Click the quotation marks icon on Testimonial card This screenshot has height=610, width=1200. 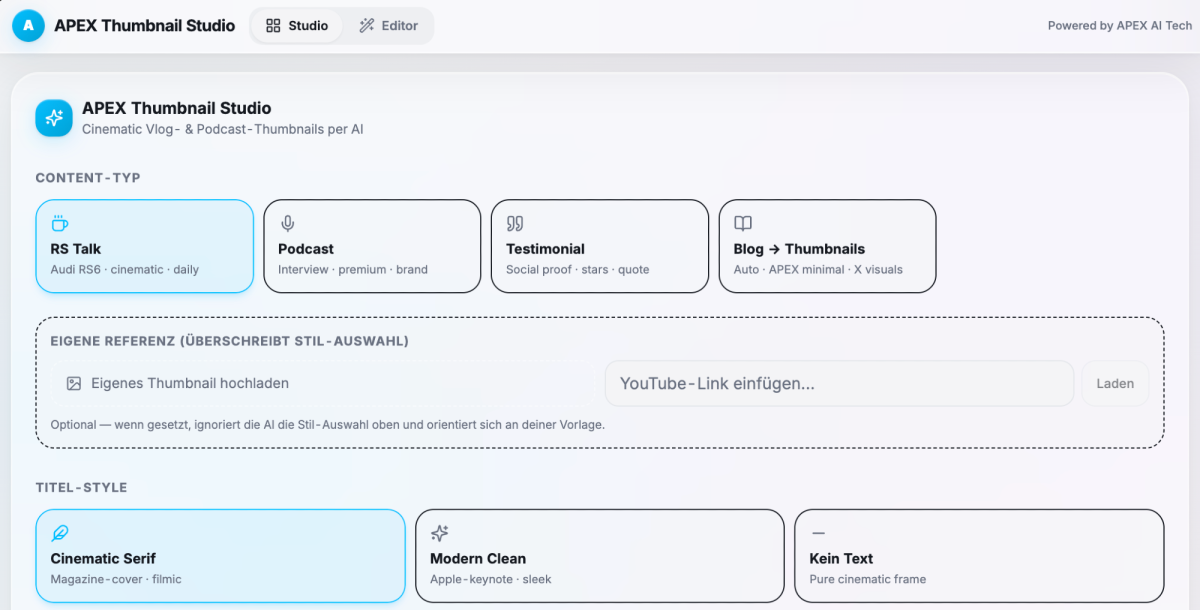tap(515, 223)
